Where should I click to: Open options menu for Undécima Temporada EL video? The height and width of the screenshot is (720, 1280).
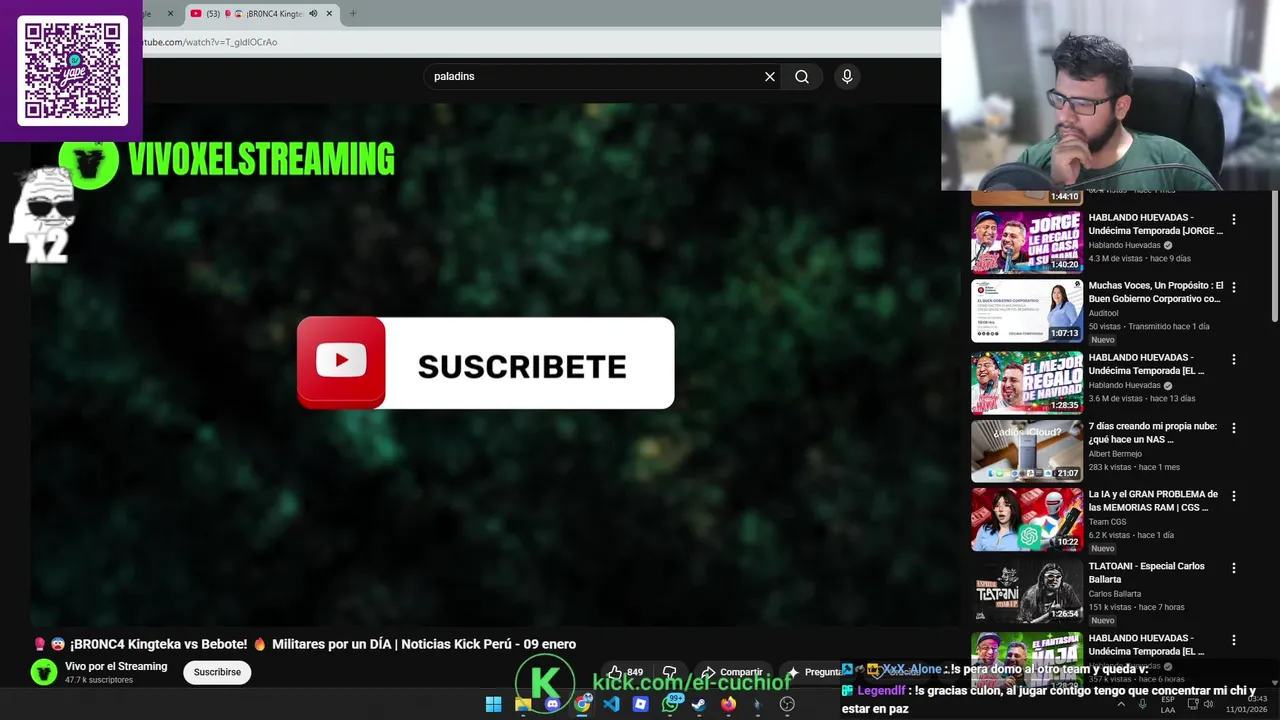[1233, 359]
